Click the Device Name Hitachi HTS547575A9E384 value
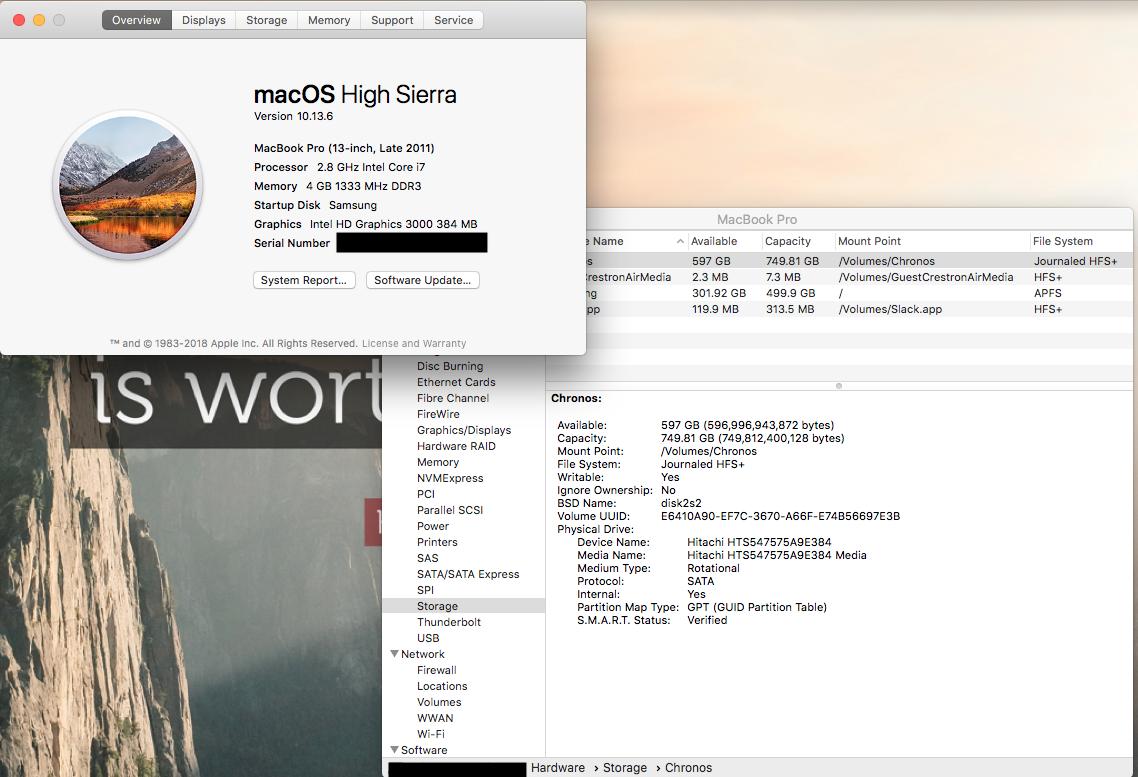This screenshot has height=777, width=1138. [x=759, y=542]
